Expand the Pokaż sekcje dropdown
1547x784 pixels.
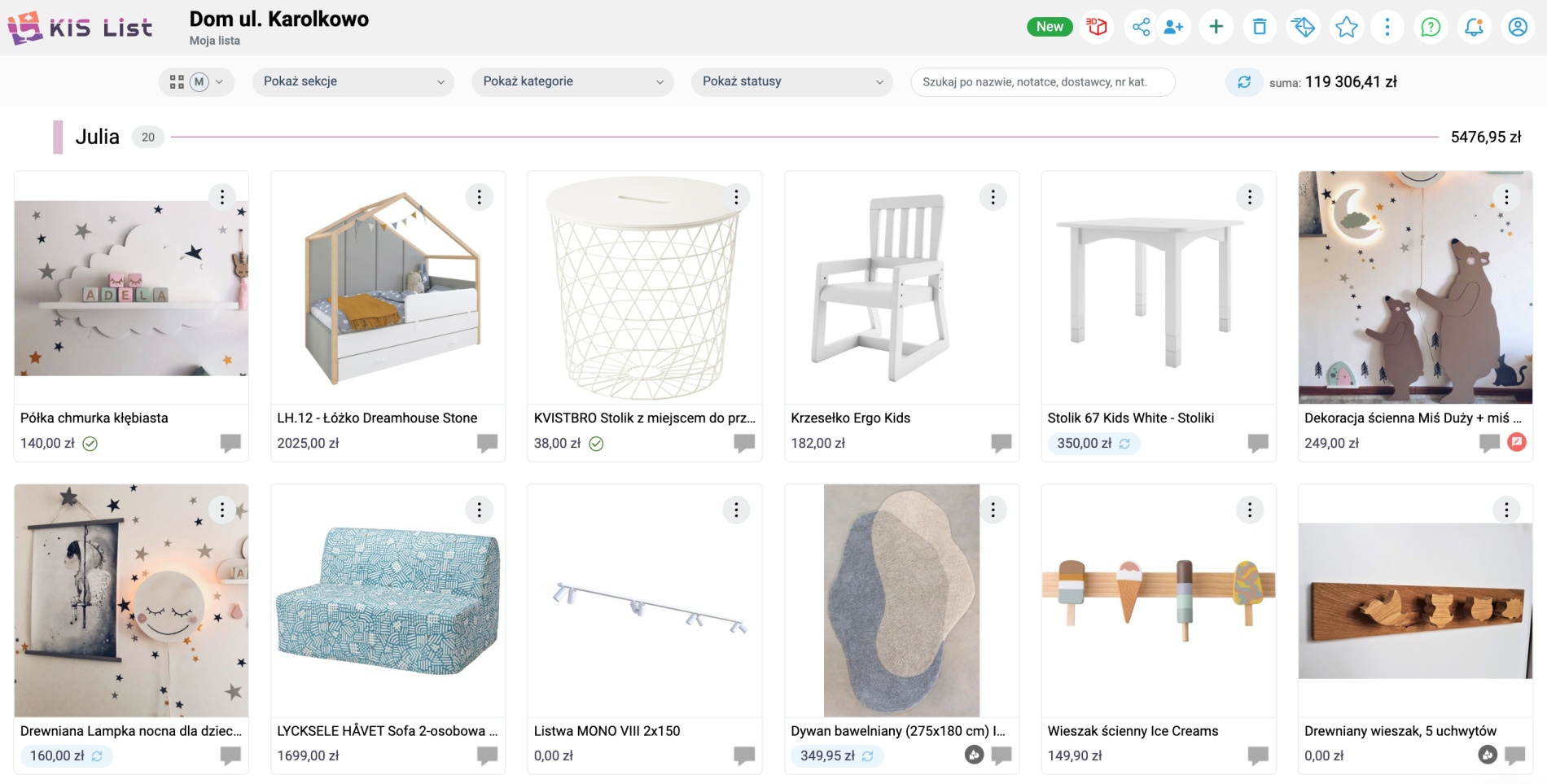click(x=353, y=81)
